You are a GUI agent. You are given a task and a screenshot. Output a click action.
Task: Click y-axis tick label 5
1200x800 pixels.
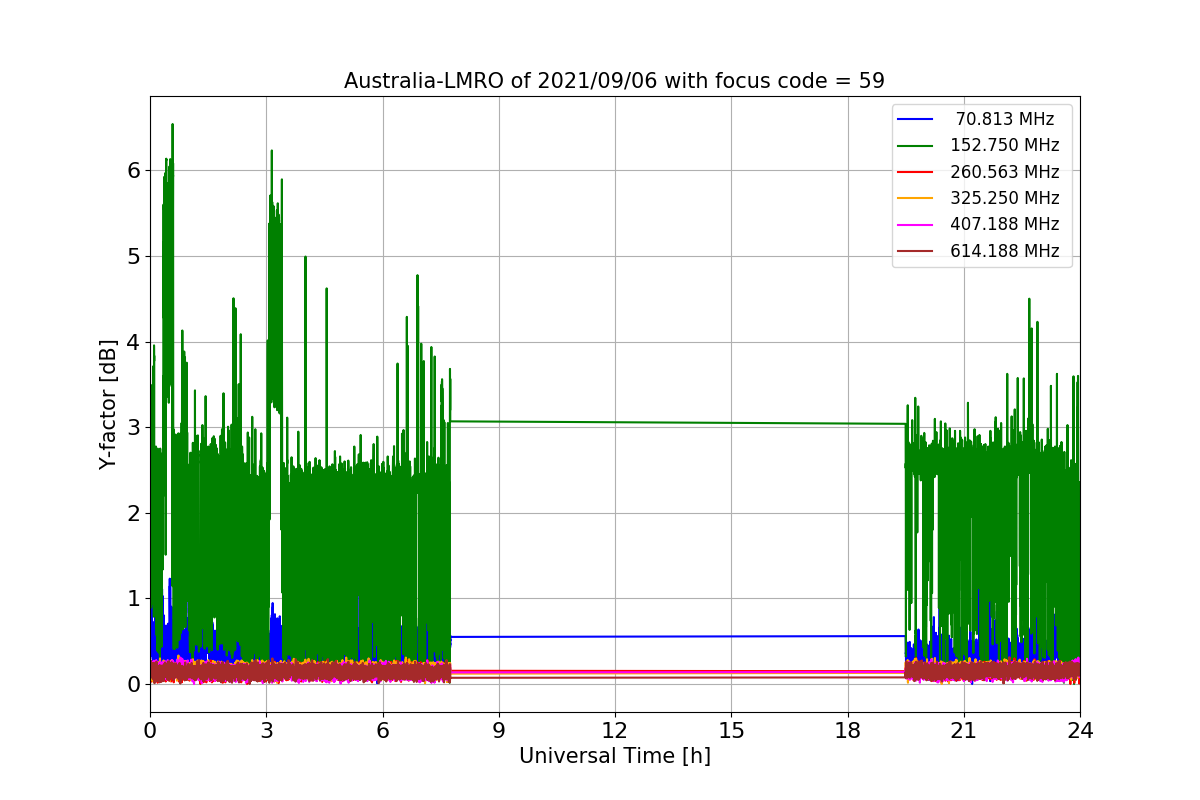[x=133, y=256]
